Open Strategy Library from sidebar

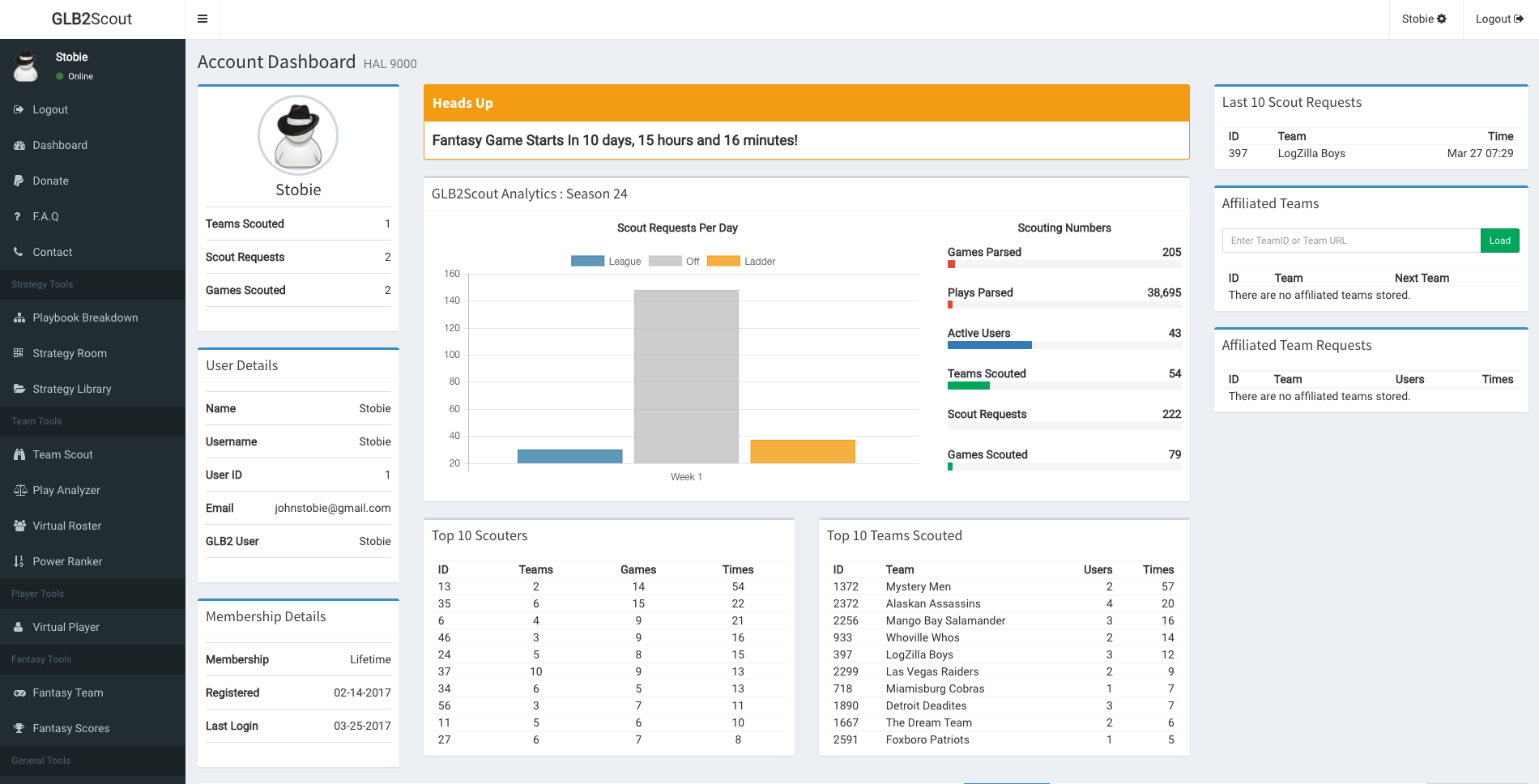[72, 389]
